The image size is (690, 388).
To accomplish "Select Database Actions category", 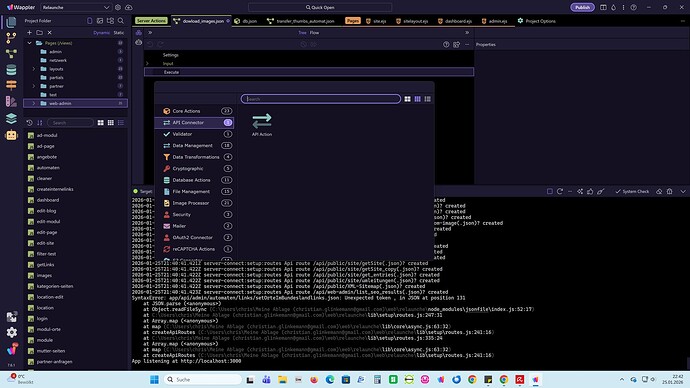I will (194, 180).
